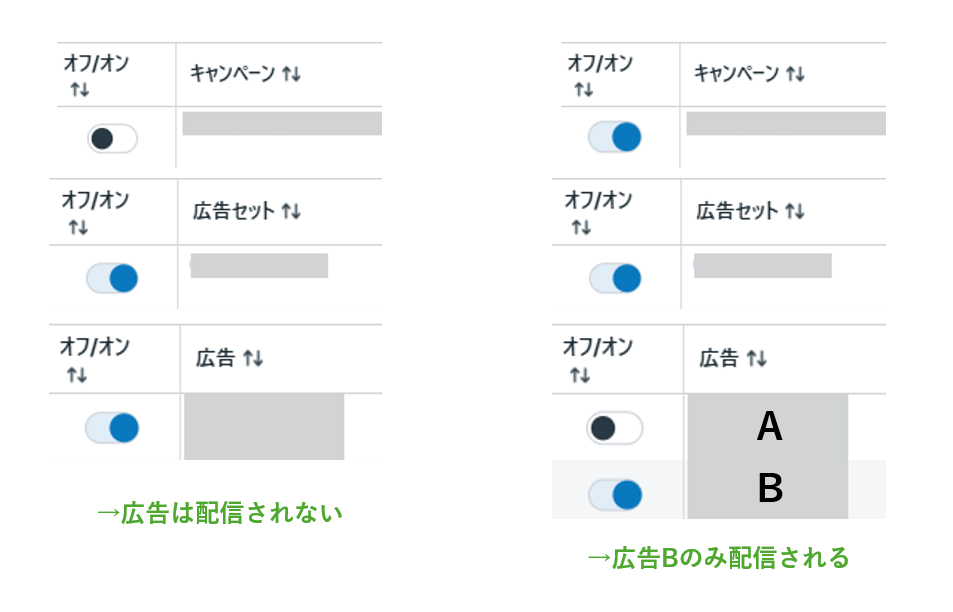Click オフ/オン sort arrows in right ad table
The height and width of the screenshot is (612, 953).
coord(581,375)
